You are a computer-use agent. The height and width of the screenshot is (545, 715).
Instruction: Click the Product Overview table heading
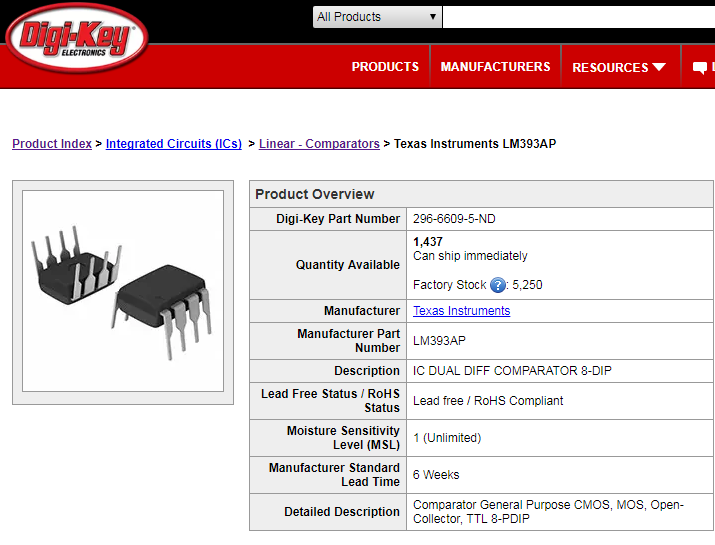click(315, 194)
